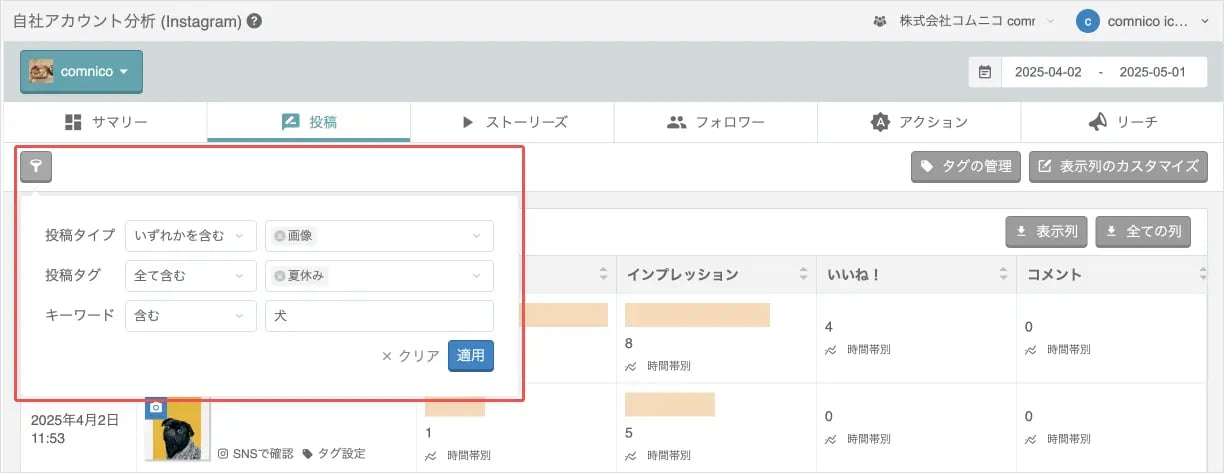This screenshot has height=473, width=1224.
Task: Open the いずれかを含む condition dropdown
Action: pyautogui.click(x=191, y=236)
